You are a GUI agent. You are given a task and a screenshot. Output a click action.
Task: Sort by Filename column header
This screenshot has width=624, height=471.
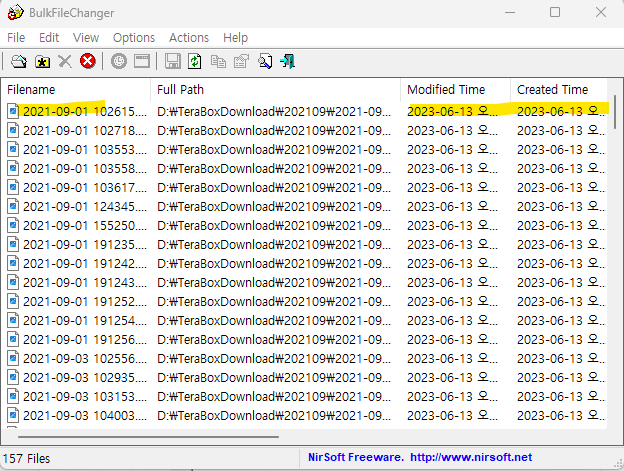[75, 90]
